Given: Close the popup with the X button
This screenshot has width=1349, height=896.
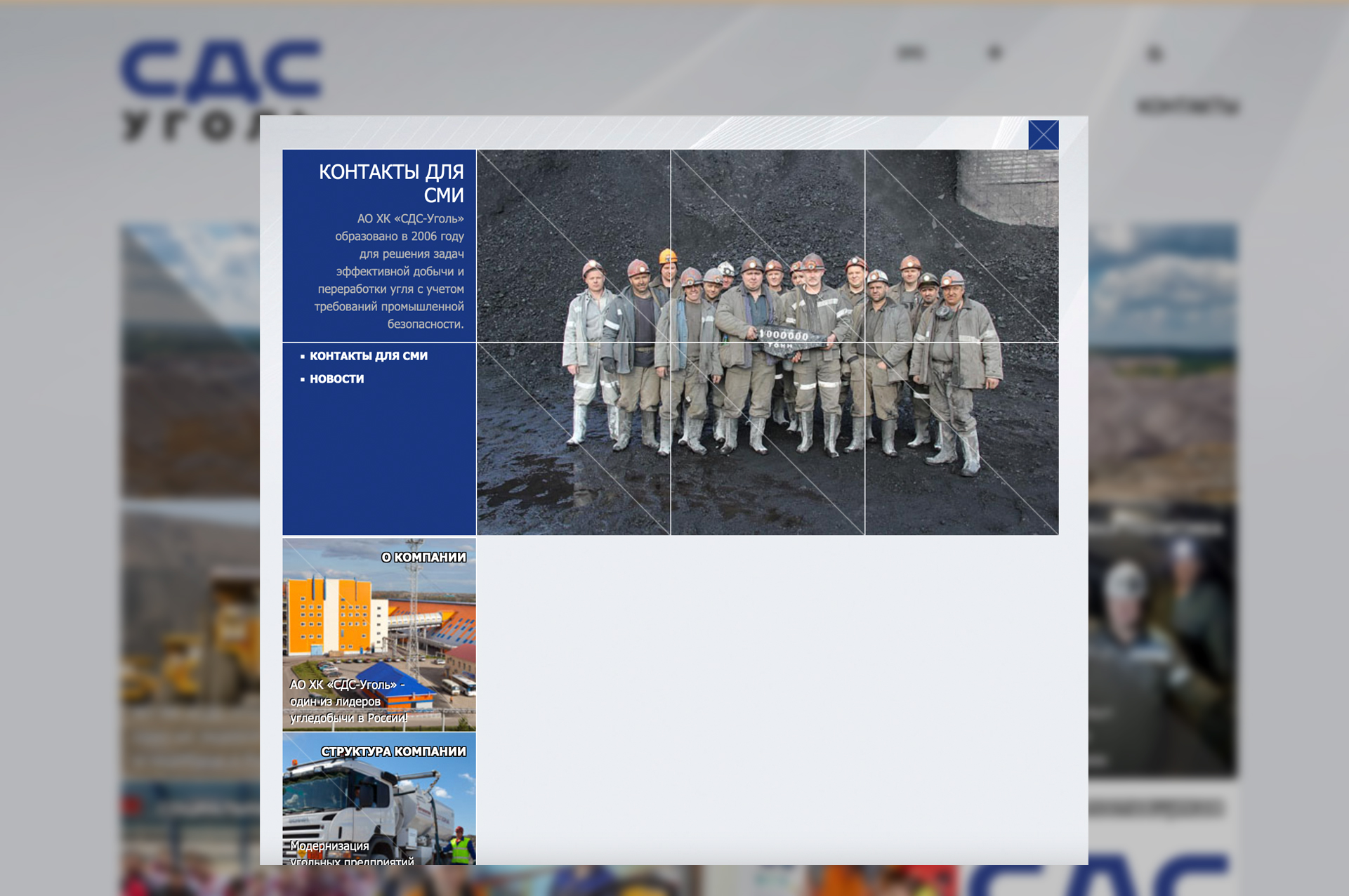Looking at the screenshot, I should [x=1043, y=135].
